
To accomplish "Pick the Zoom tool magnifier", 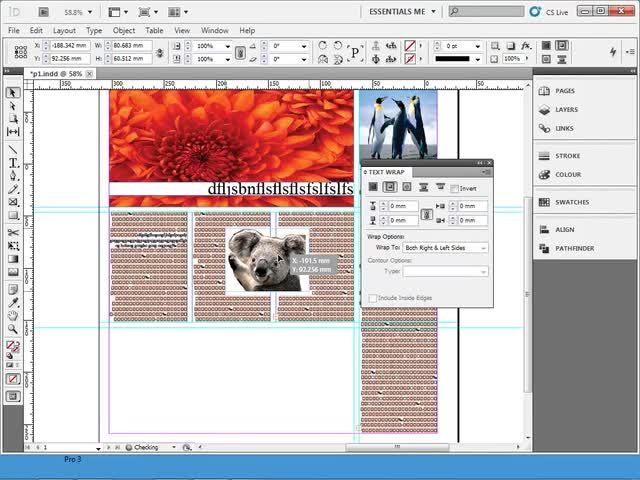I will coord(13,328).
